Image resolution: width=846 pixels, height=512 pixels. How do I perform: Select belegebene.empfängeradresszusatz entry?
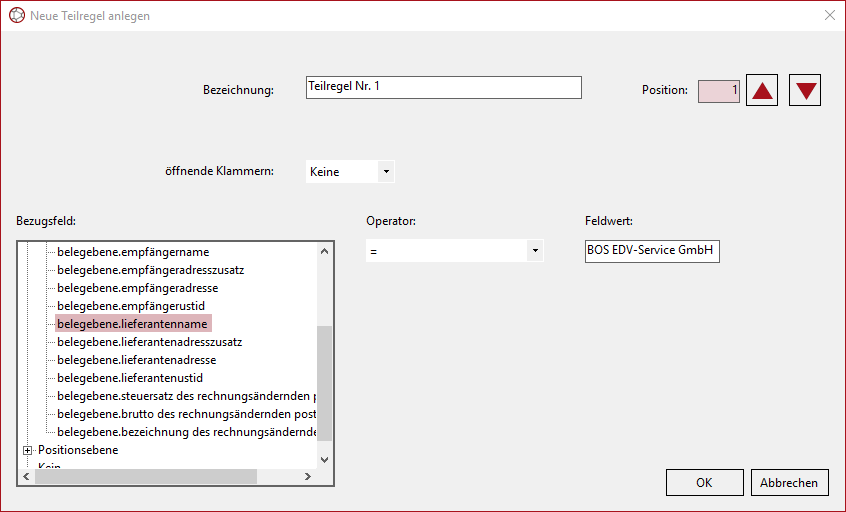(x=150, y=270)
